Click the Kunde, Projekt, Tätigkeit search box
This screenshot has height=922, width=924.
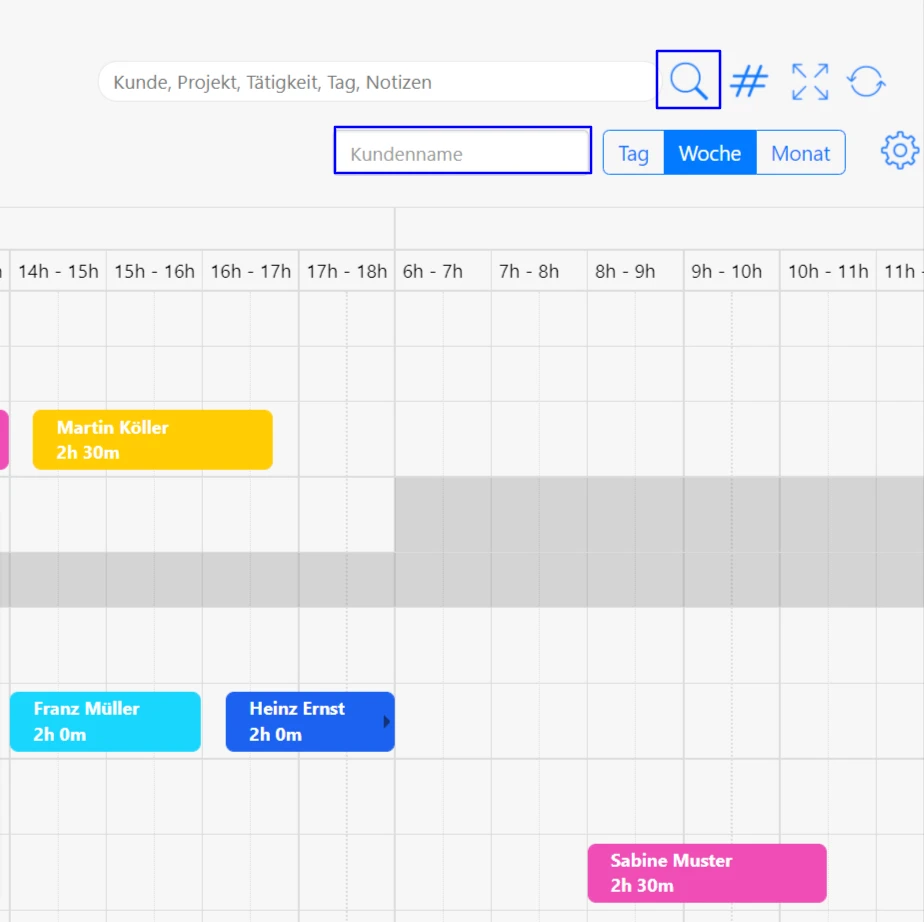(x=380, y=82)
